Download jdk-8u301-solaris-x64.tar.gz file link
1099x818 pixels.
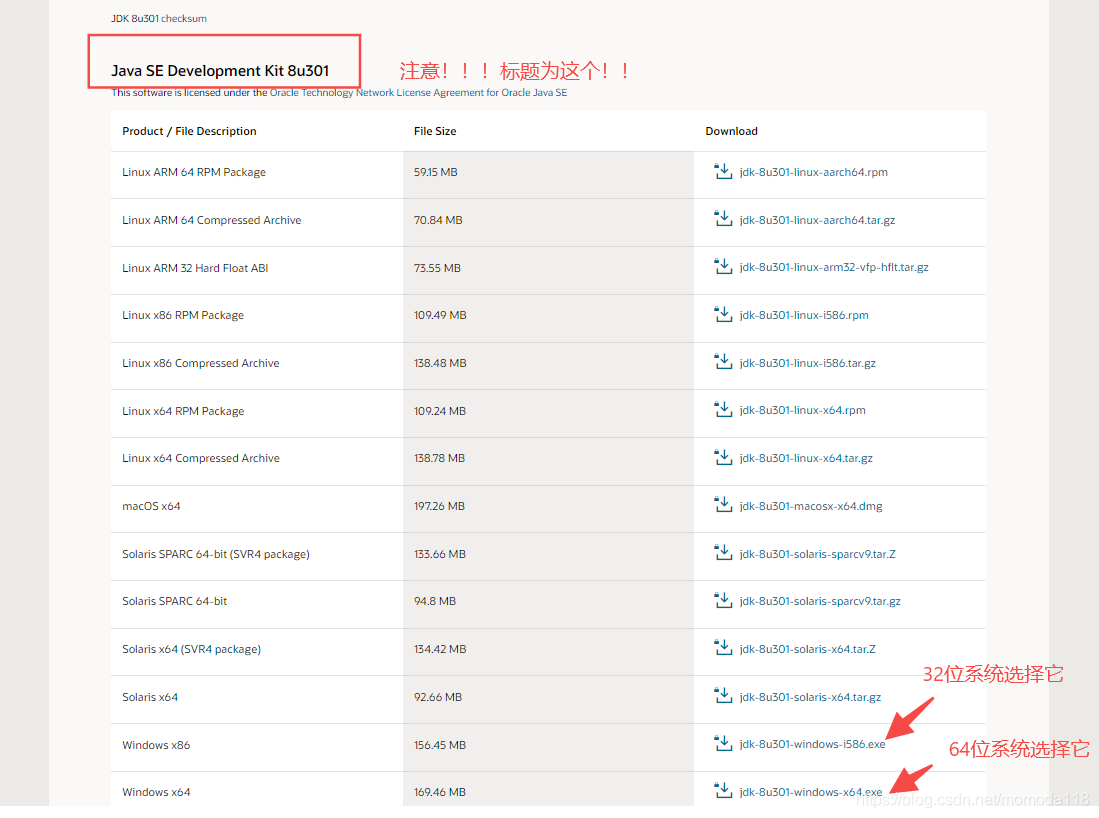click(x=810, y=697)
